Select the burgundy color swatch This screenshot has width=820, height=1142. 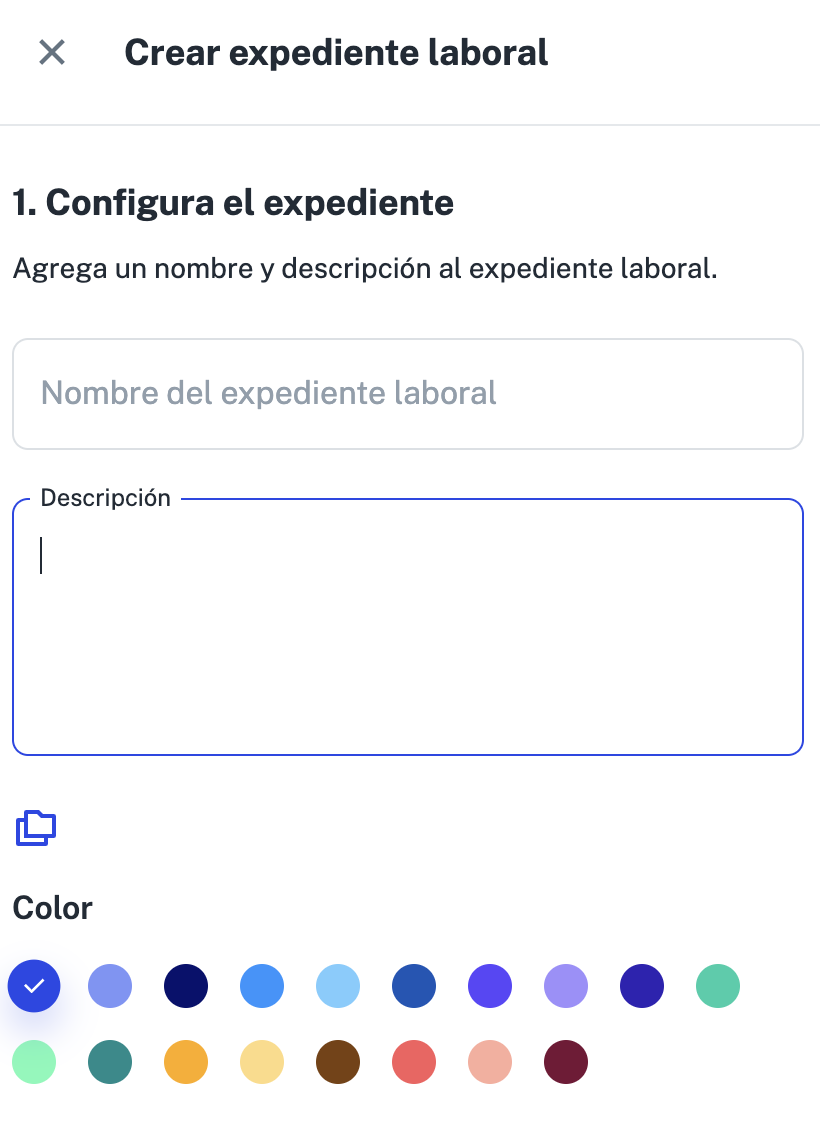[x=566, y=1062]
